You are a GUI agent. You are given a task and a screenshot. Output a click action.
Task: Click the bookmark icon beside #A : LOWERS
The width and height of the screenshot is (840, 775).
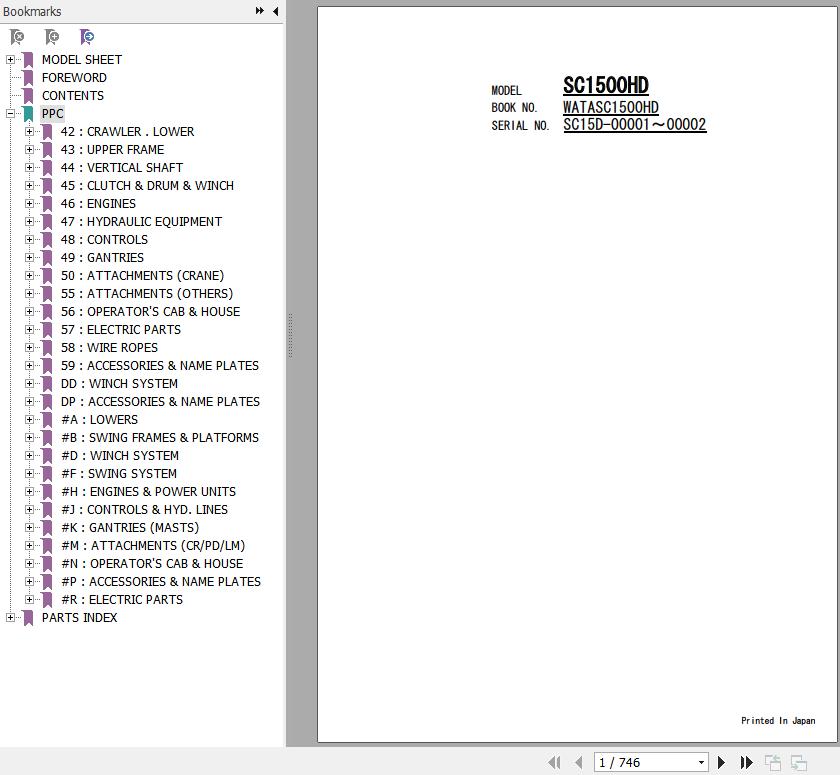[47, 419]
